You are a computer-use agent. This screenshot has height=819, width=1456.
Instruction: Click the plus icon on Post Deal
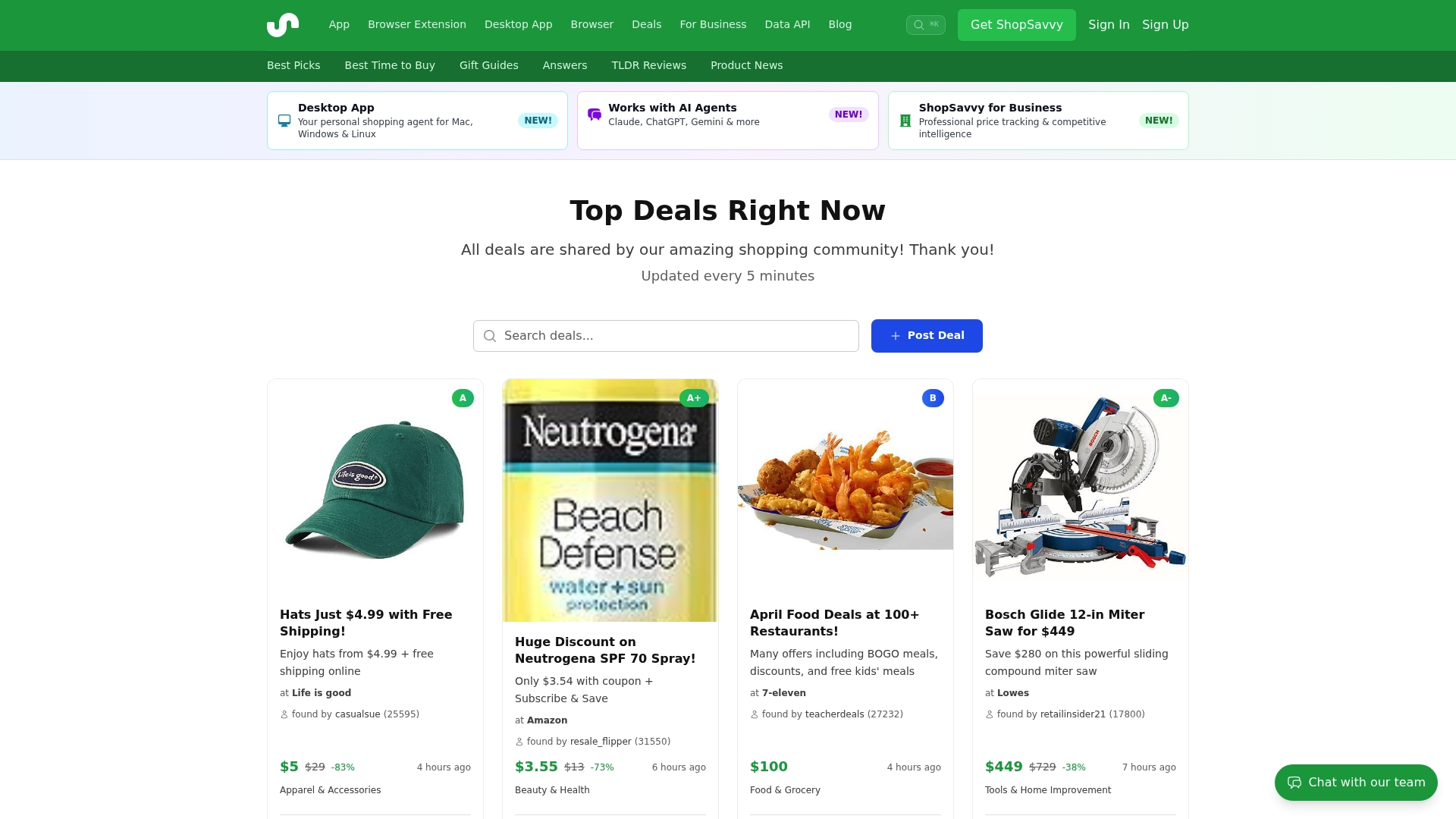895,335
